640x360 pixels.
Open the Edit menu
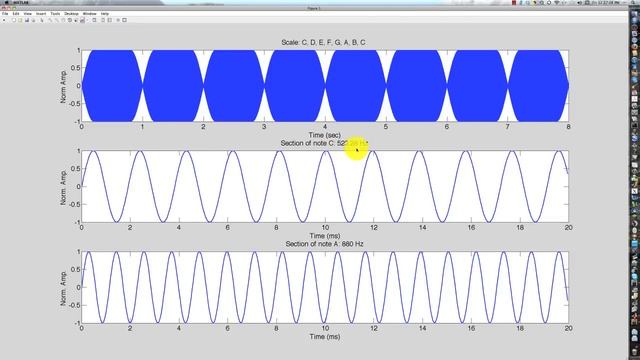coord(16,13)
